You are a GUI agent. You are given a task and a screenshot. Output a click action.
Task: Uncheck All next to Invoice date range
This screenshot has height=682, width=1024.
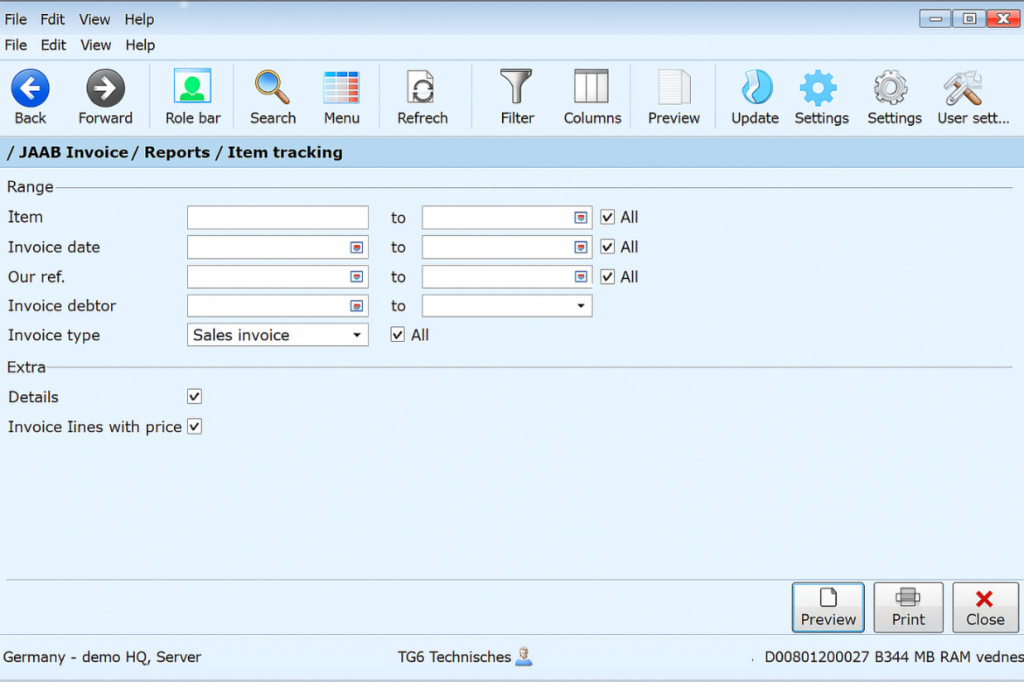pos(607,246)
